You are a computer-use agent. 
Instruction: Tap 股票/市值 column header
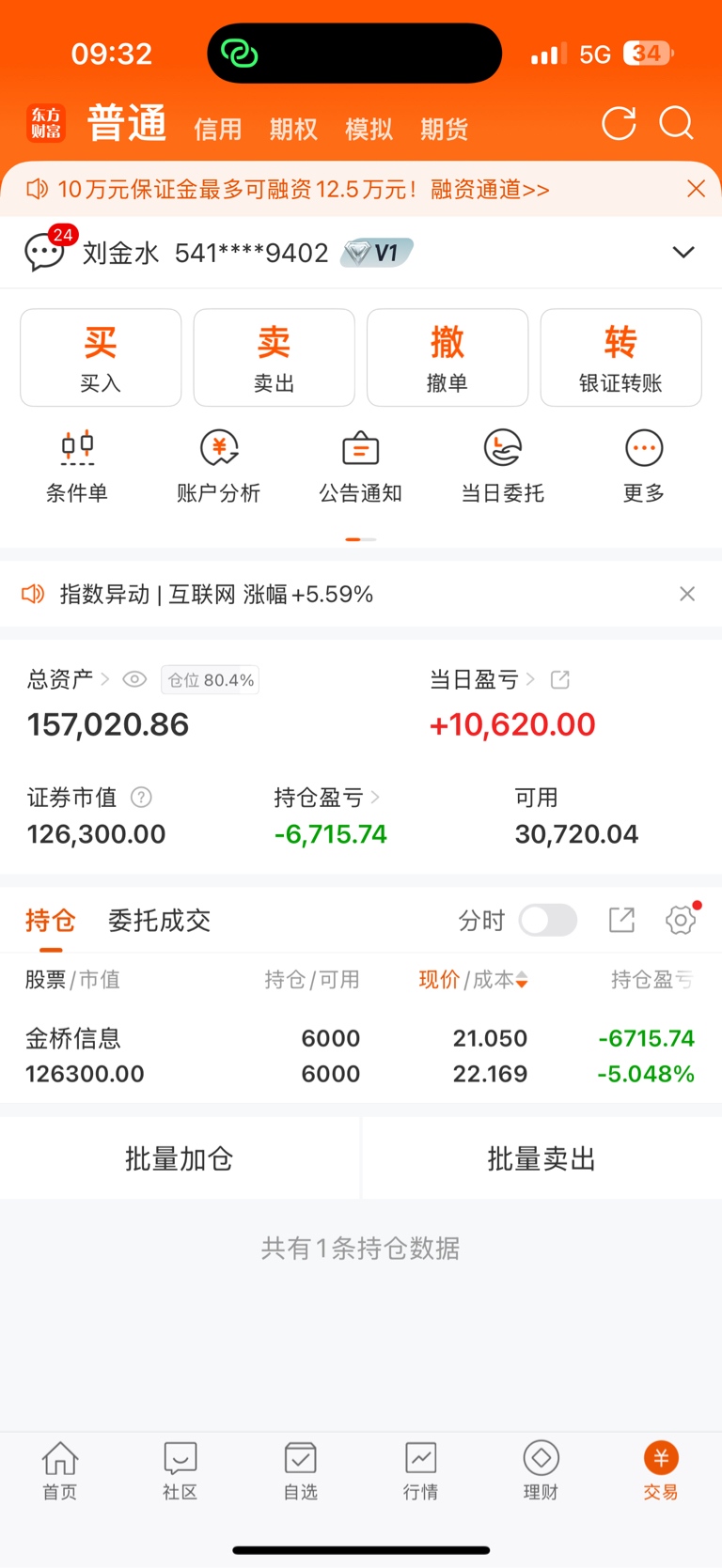click(x=72, y=980)
